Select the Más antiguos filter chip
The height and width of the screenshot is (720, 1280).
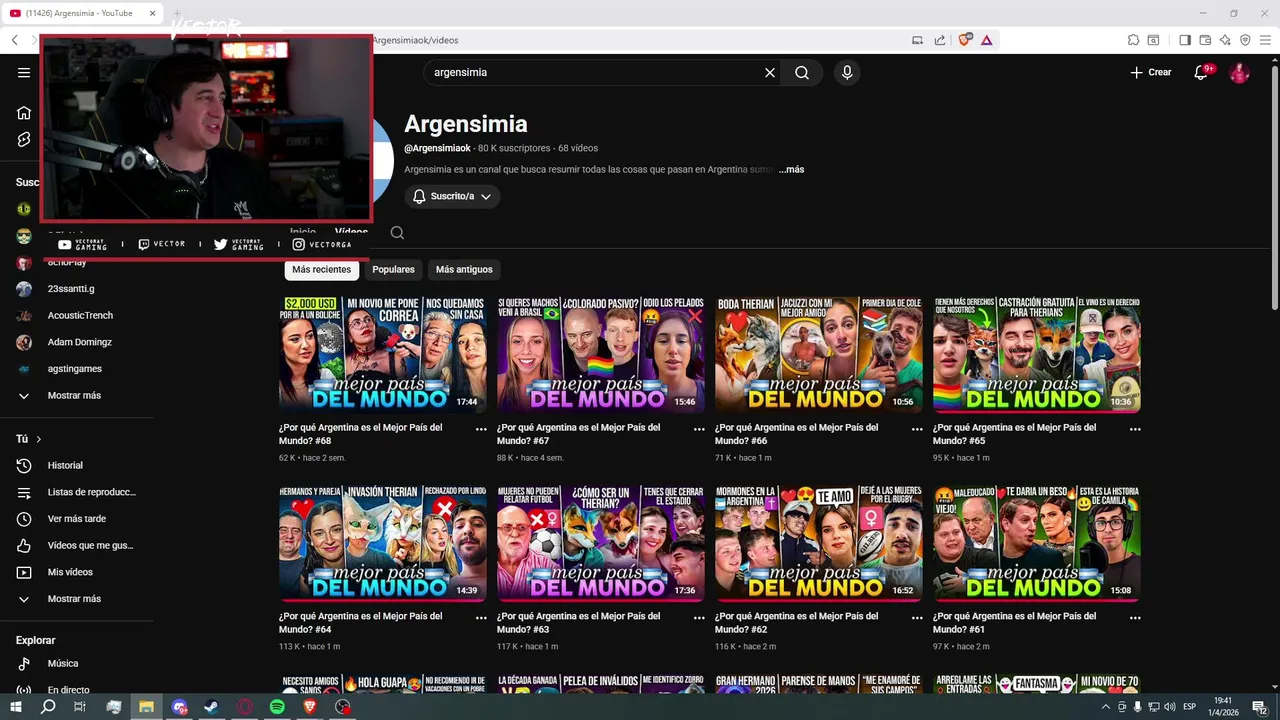click(464, 270)
